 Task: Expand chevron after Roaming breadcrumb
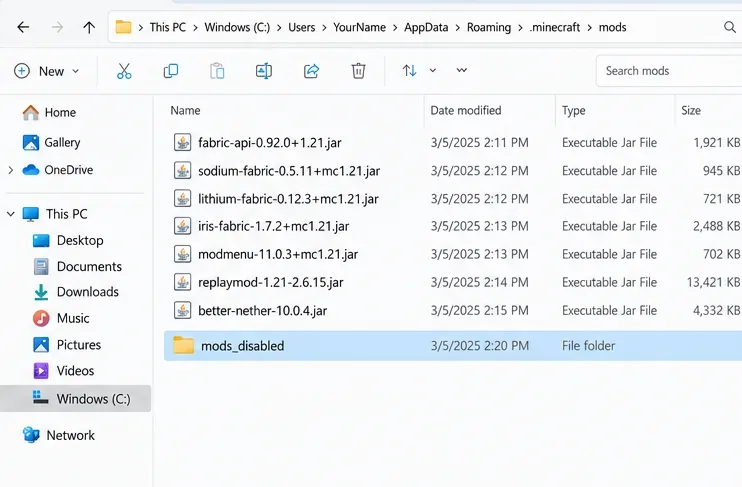(x=520, y=27)
